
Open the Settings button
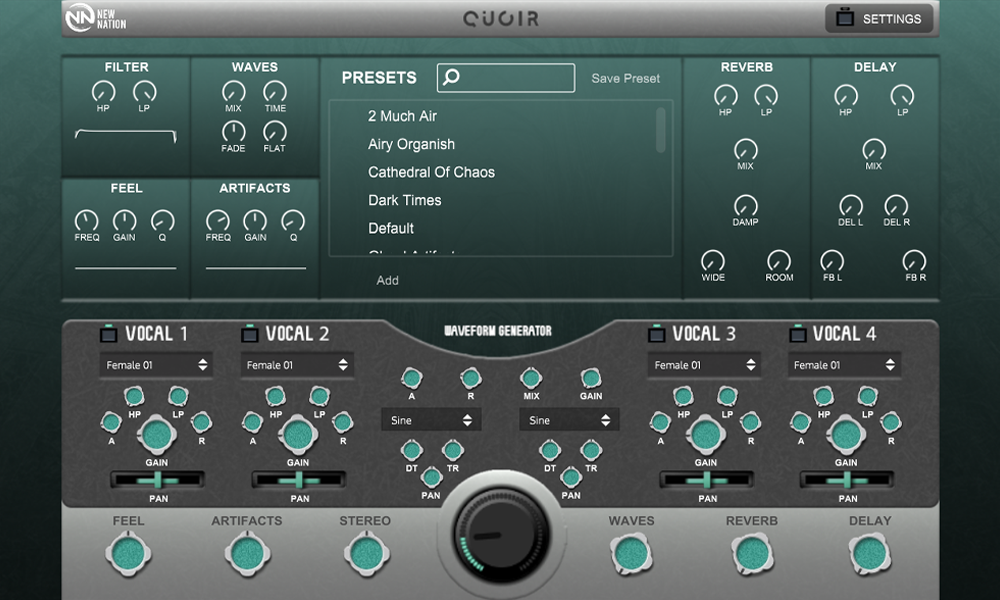coord(878,19)
